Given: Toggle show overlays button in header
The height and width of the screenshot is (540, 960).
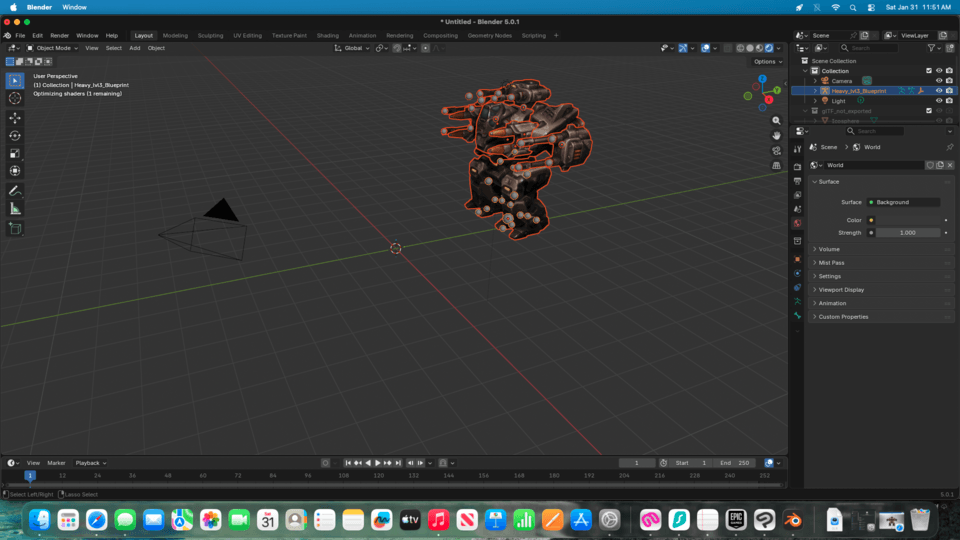Looking at the screenshot, I should click(x=705, y=48).
